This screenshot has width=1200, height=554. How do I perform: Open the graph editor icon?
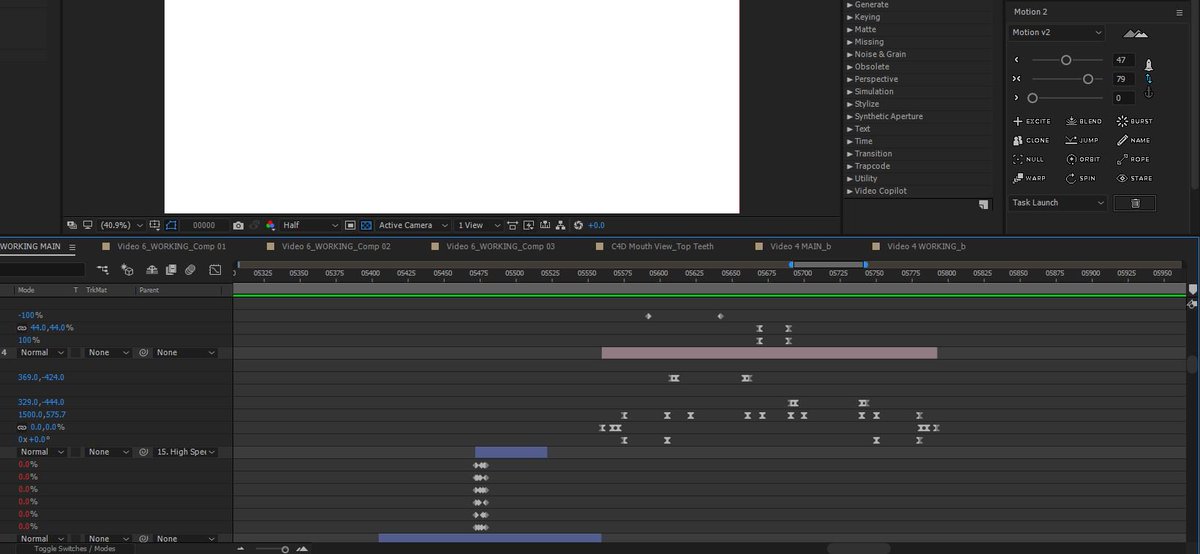tap(216, 269)
